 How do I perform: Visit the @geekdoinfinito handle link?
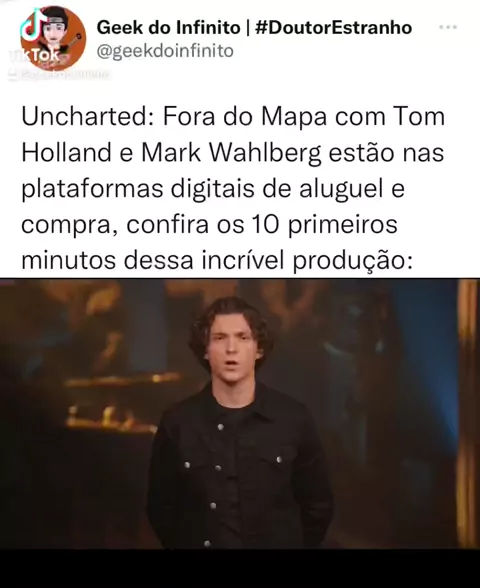click(165, 51)
